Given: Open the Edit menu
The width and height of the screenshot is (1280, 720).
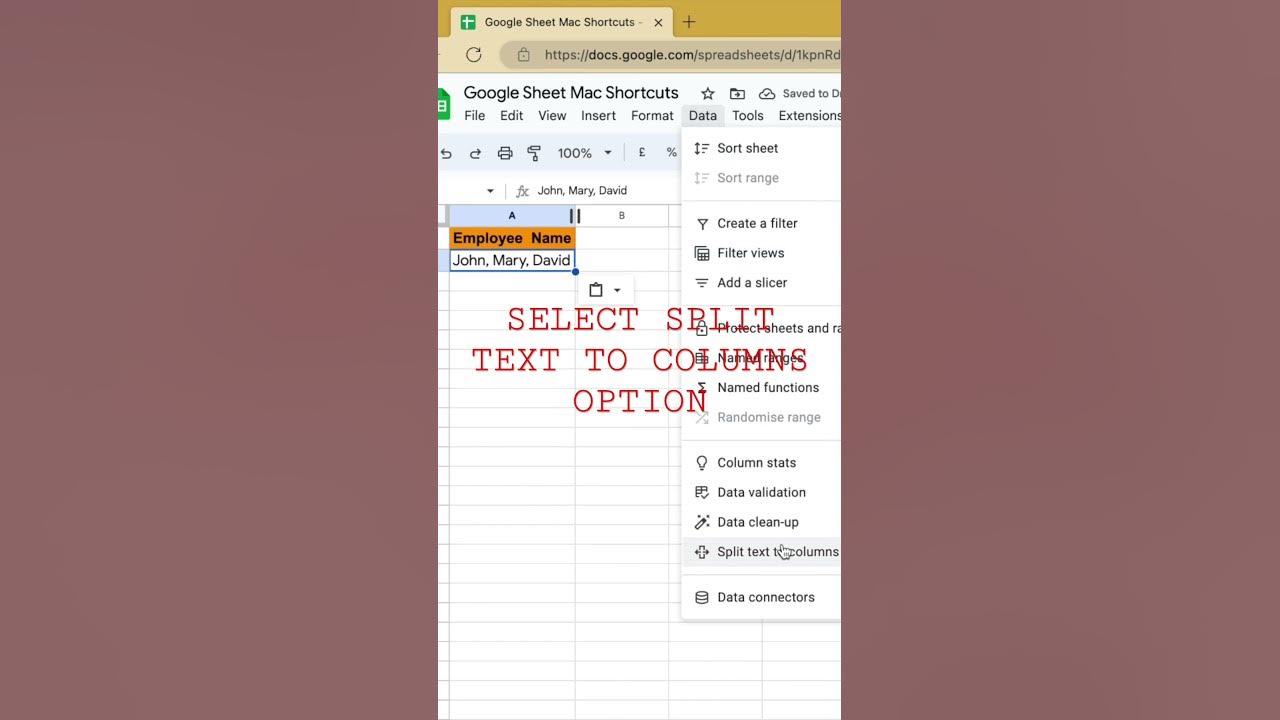Looking at the screenshot, I should point(512,116).
